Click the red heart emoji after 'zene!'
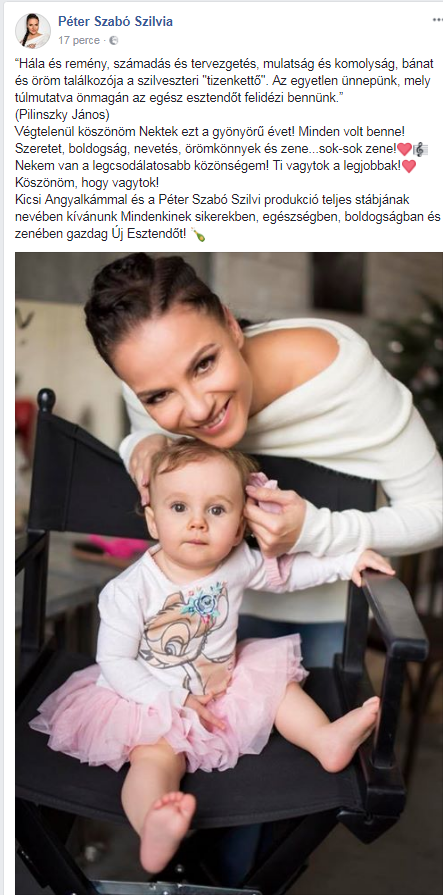This screenshot has height=895, width=443. pos(404,150)
